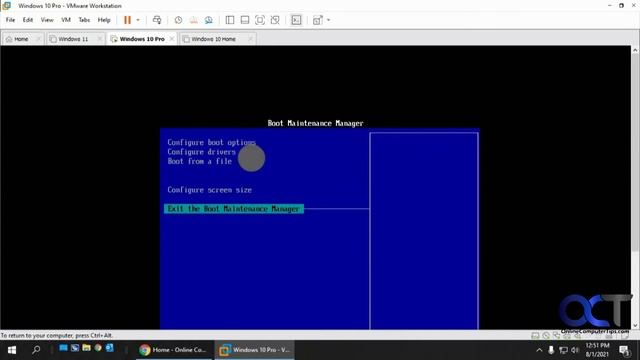The image size is (640, 360).
Task: Open the Help menu
Action: [x=104, y=20]
